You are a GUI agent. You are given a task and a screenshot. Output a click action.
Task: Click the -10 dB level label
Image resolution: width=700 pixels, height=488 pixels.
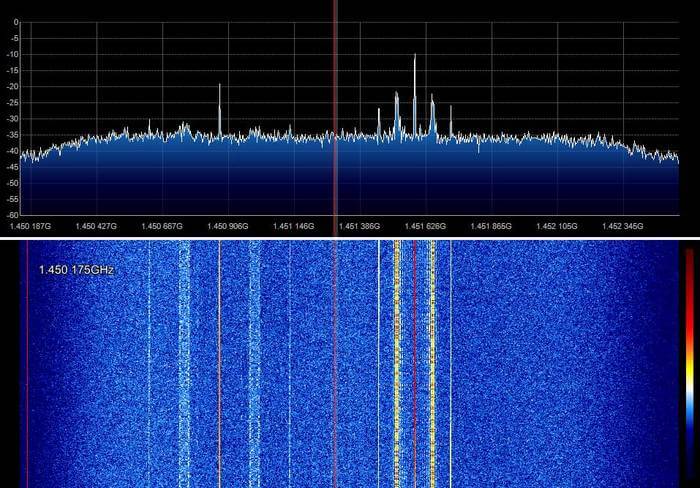click(13, 54)
